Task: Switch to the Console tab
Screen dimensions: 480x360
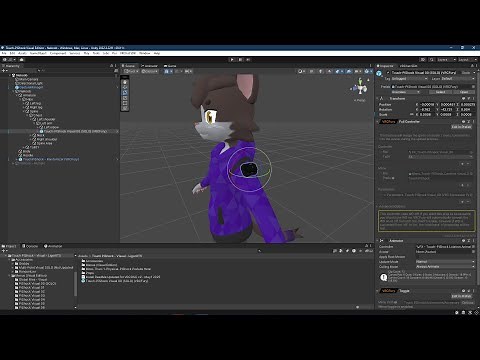Action: click(30, 246)
